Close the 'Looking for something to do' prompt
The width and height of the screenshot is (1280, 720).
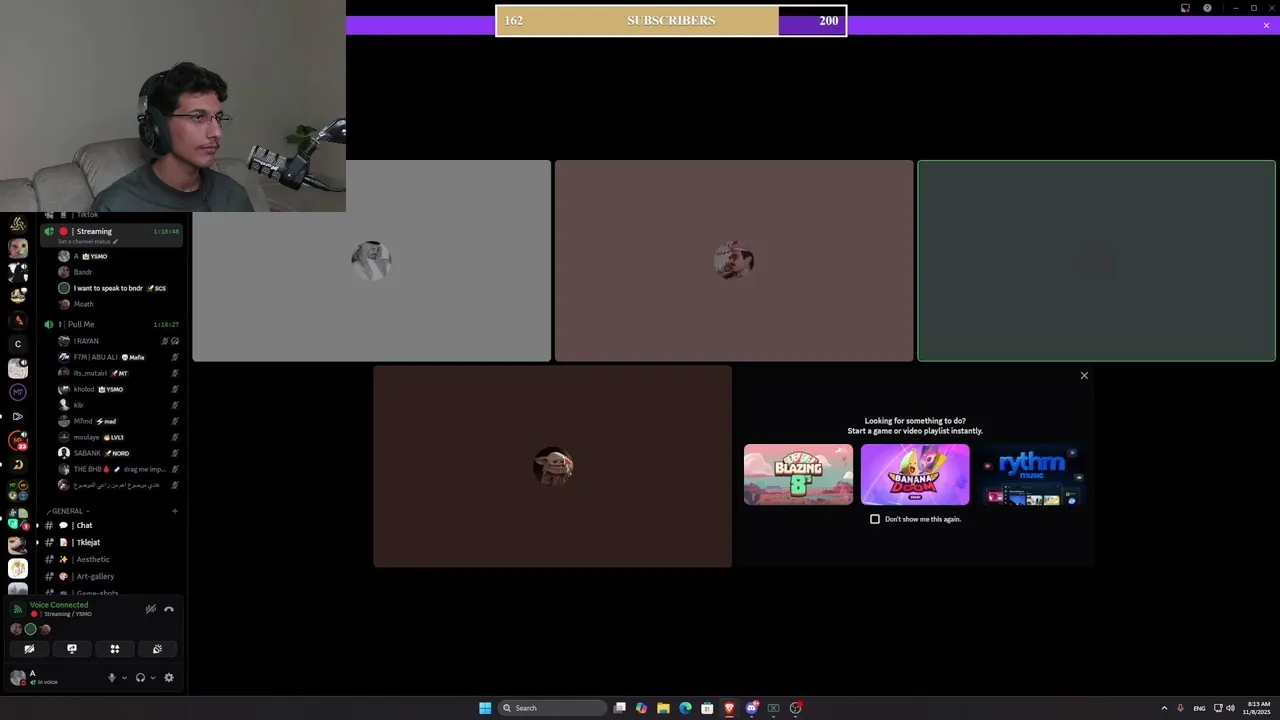coord(1084,376)
